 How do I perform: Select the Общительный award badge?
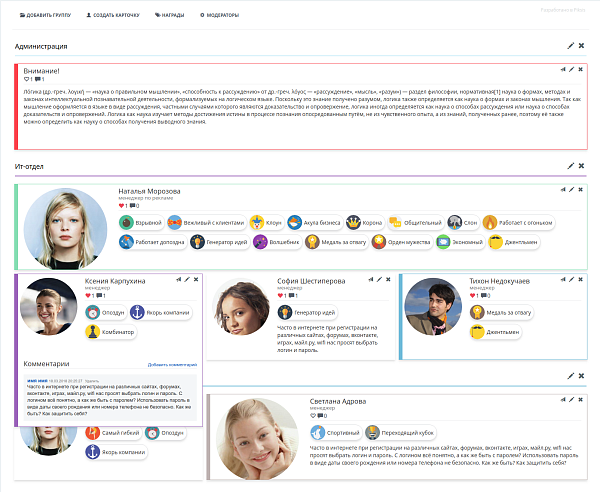click(x=416, y=223)
